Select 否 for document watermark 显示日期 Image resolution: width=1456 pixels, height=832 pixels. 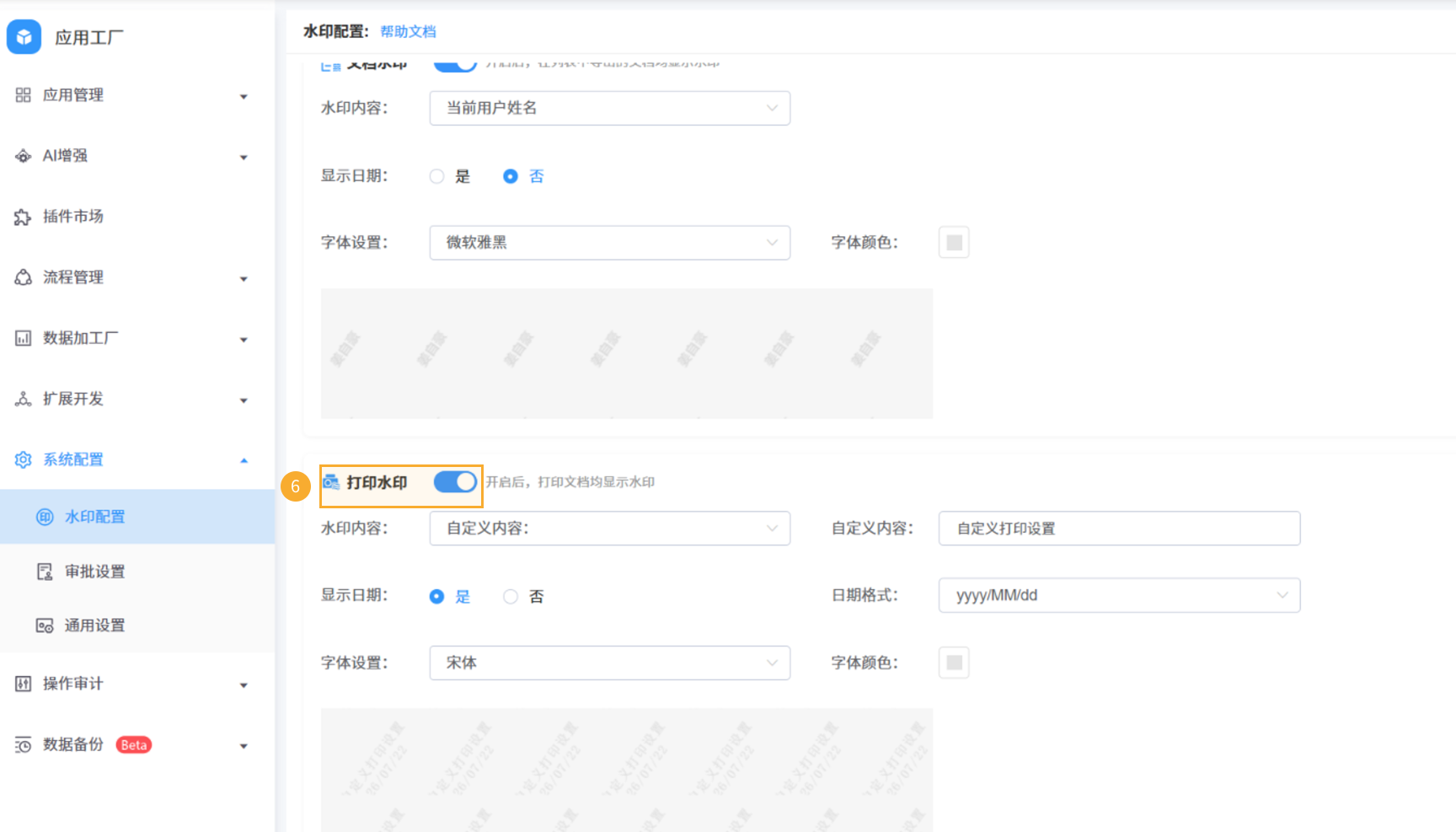point(510,176)
